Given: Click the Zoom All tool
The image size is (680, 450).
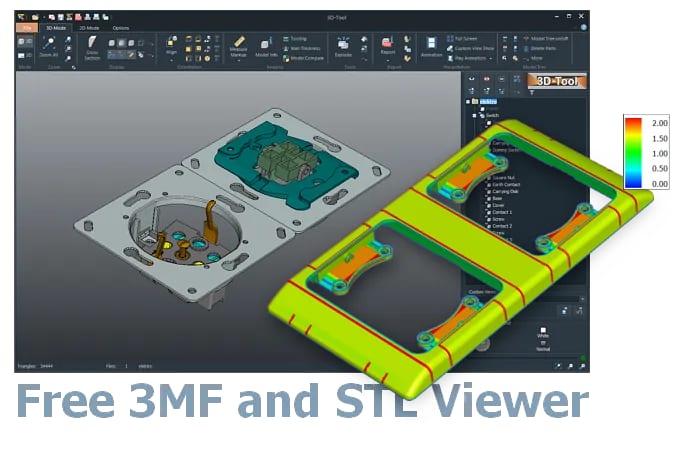Looking at the screenshot, I should [x=49, y=47].
